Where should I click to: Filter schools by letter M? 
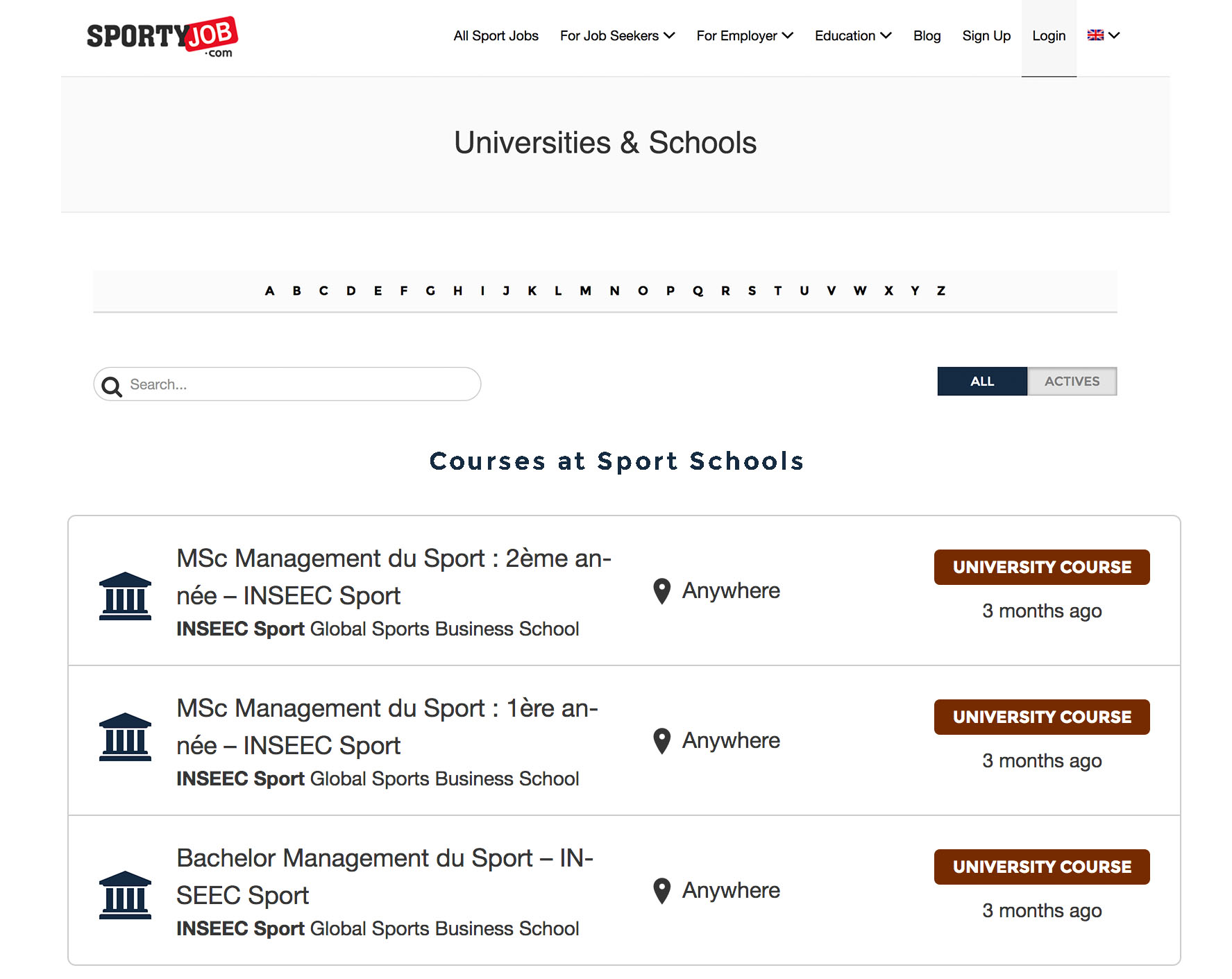pyautogui.click(x=586, y=291)
